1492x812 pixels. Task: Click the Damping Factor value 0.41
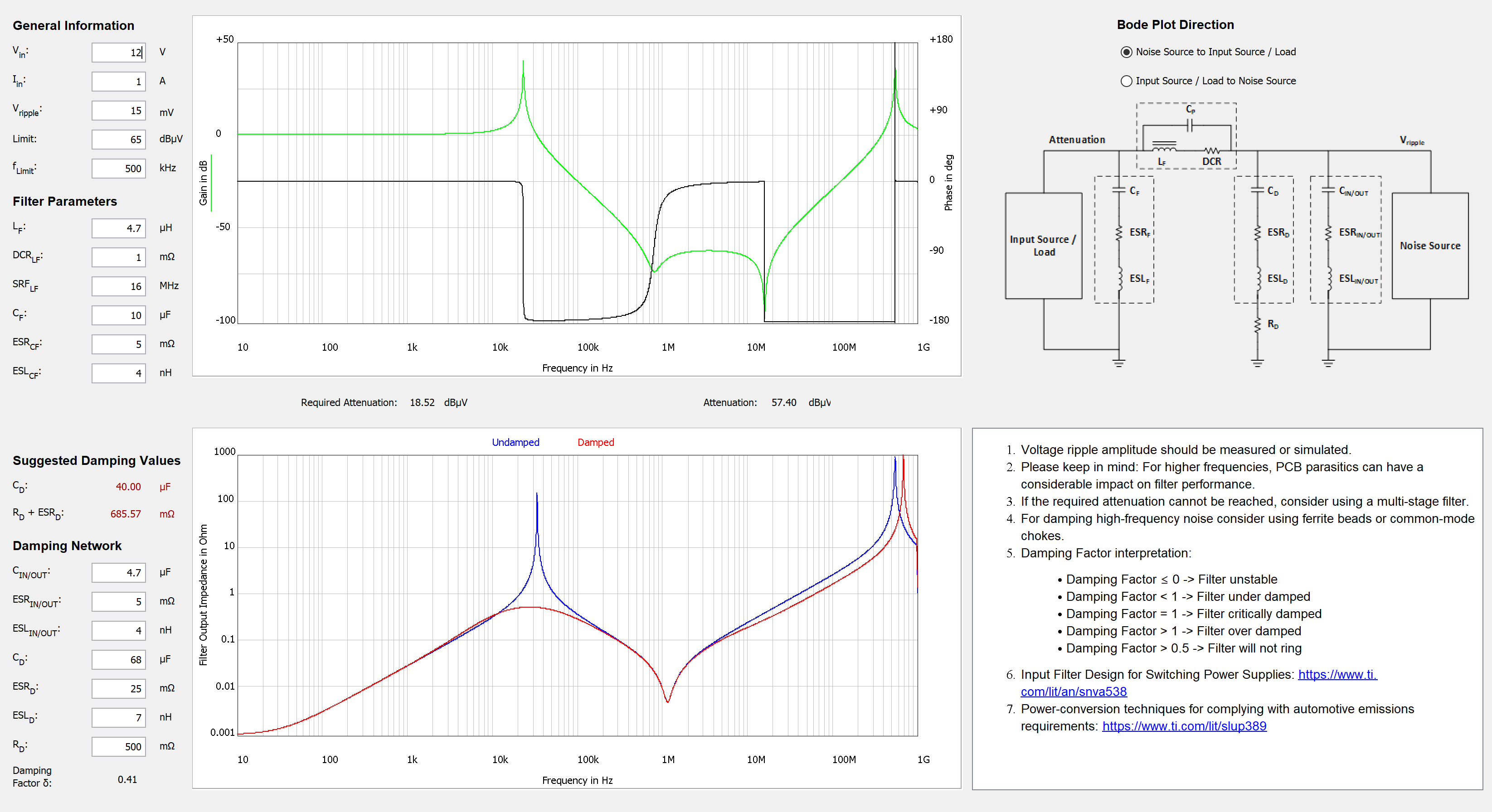click(127, 779)
